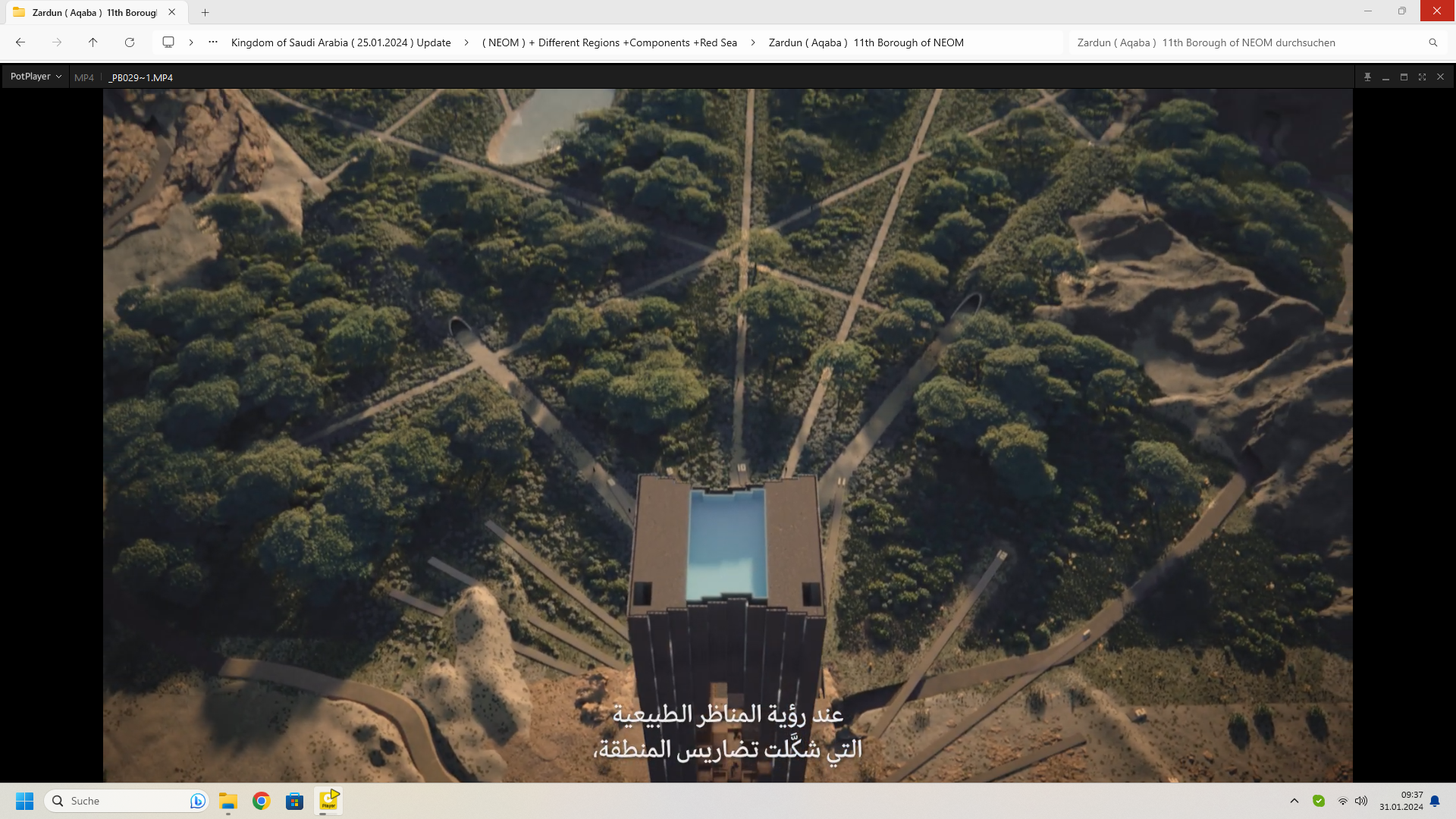Click the taskbar Suche search box
1456x819 pixels.
coord(127,801)
